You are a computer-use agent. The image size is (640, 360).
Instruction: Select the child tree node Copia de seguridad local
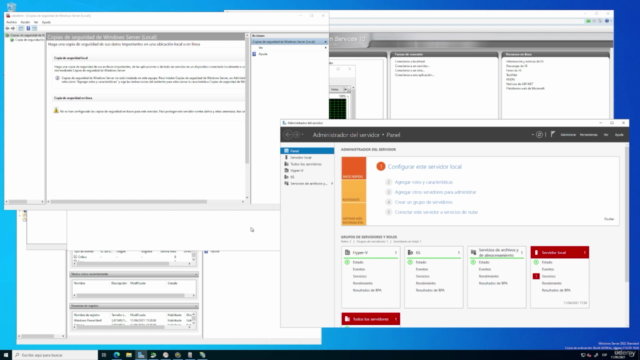click(27, 40)
